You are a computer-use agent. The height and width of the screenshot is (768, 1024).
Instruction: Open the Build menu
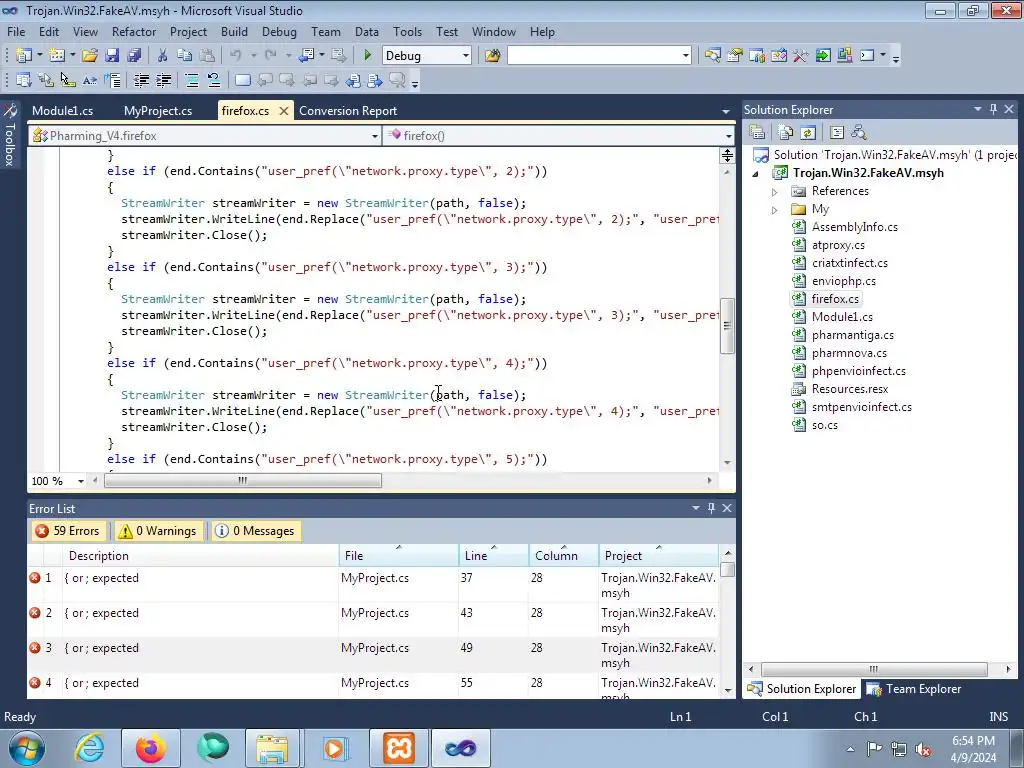[234, 32]
